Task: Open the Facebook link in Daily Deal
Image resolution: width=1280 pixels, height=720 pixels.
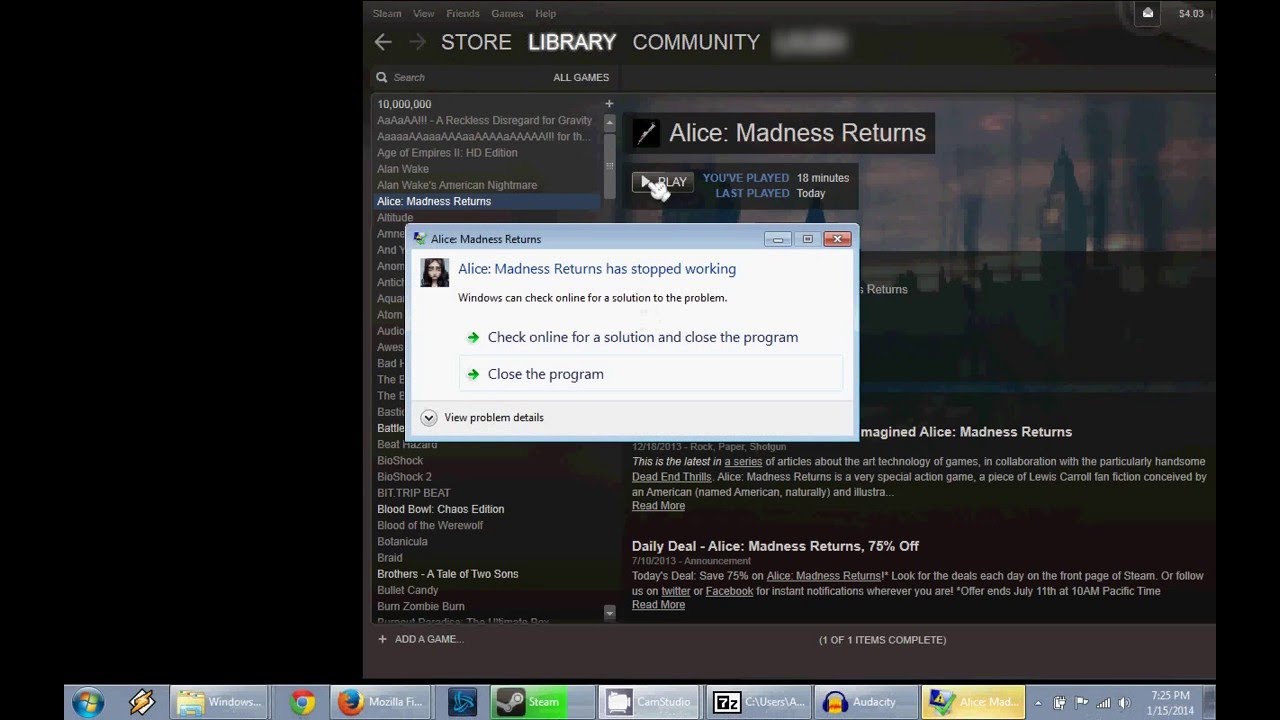Action: 729,591
